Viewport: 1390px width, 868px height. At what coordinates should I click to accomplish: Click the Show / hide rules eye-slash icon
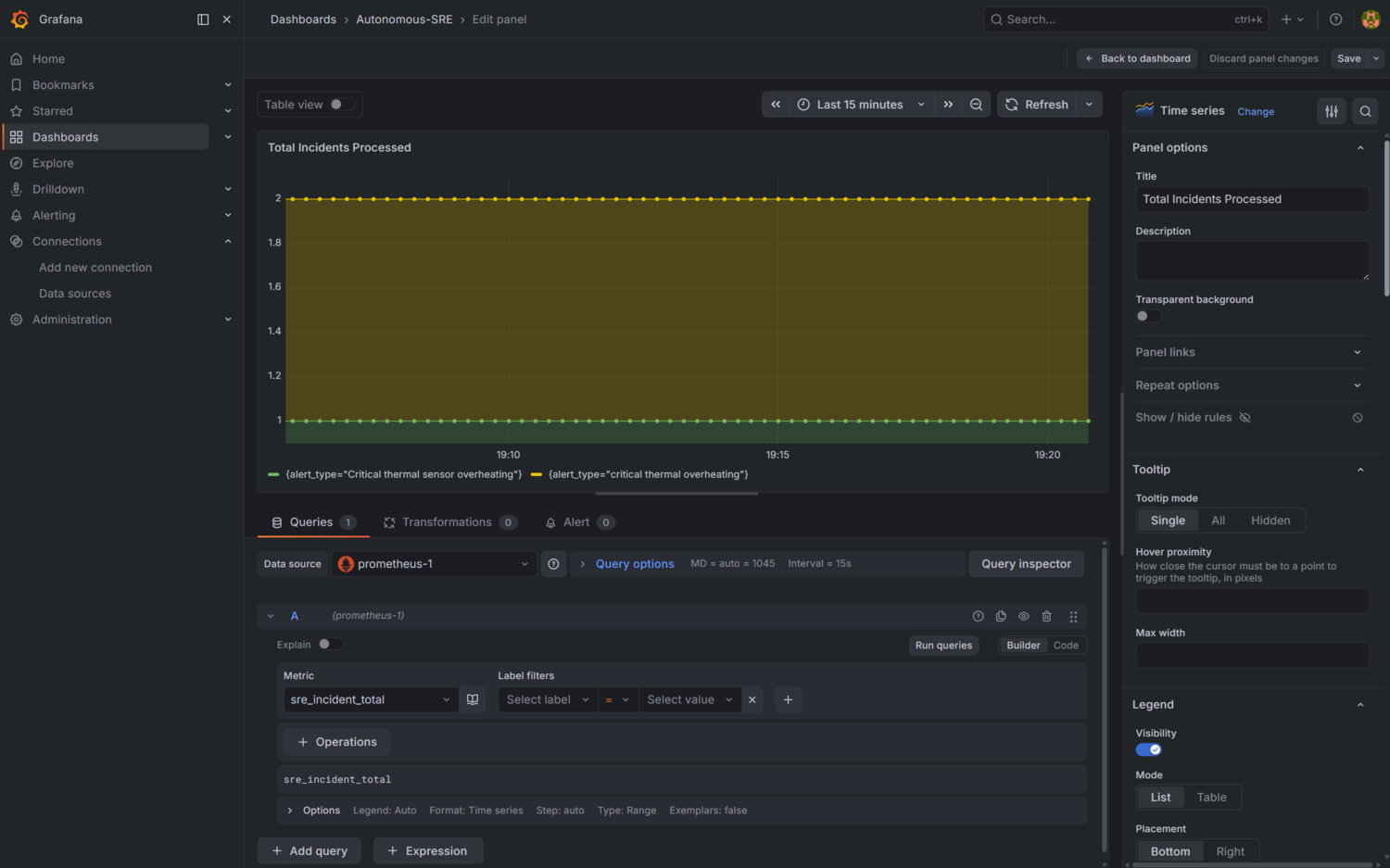click(1245, 418)
